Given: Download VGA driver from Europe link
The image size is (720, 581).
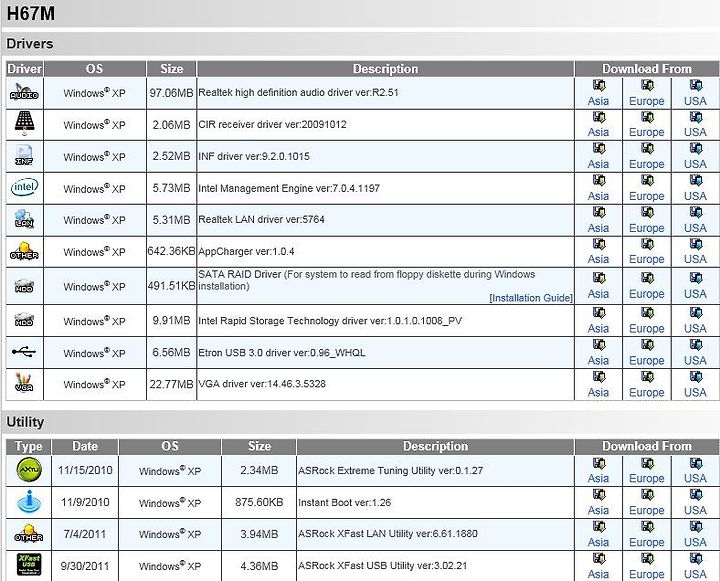Looking at the screenshot, I should [x=647, y=393].
